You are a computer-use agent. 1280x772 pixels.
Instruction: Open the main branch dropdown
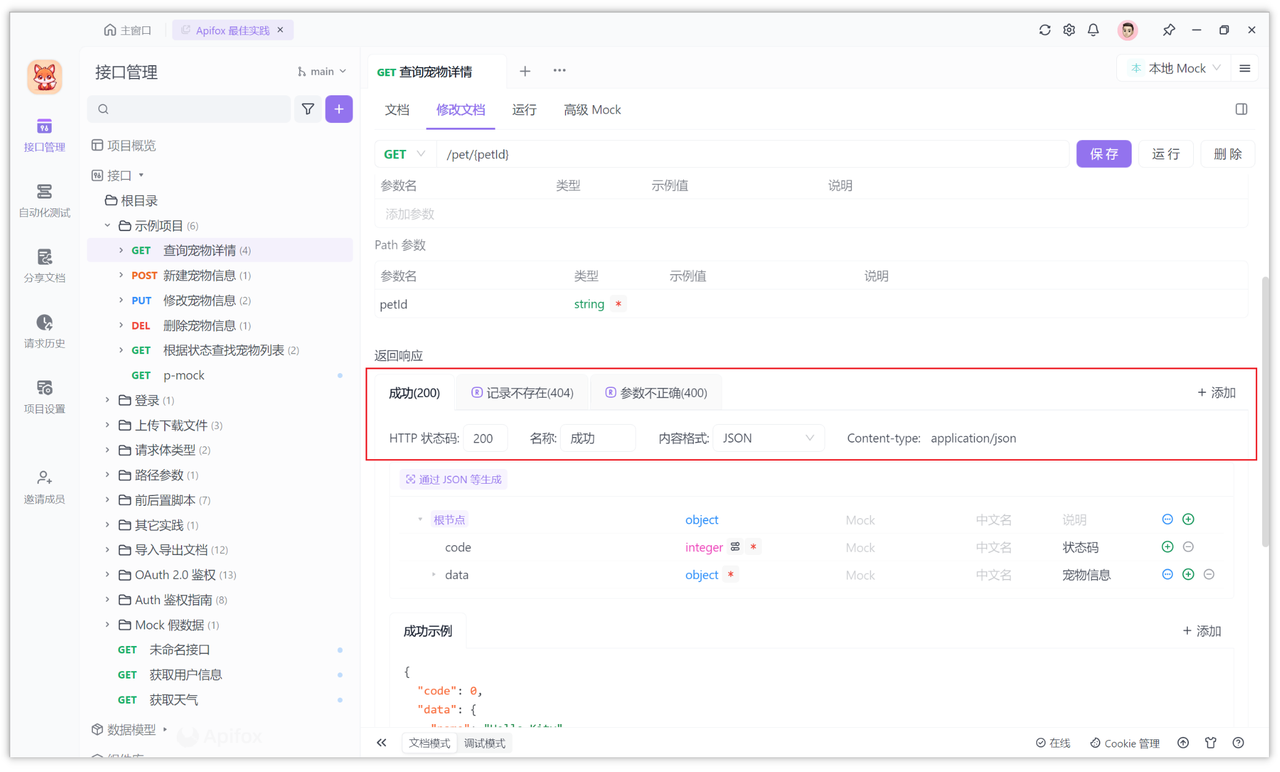pyautogui.click(x=321, y=72)
